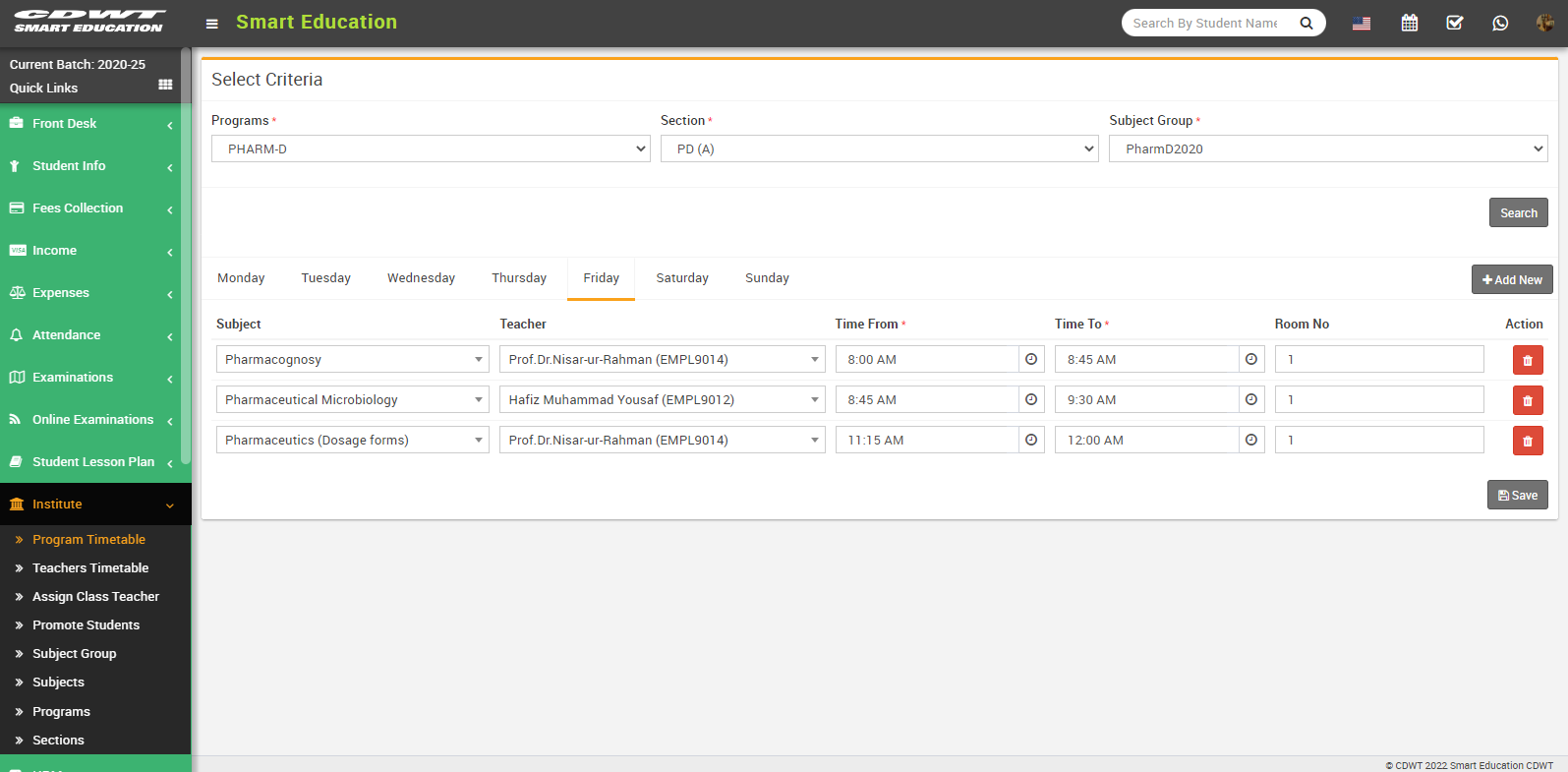Delete the Pharmacognosy timetable row
The width and height of the screenshot is (1568, 772).
coord(1528,360)
